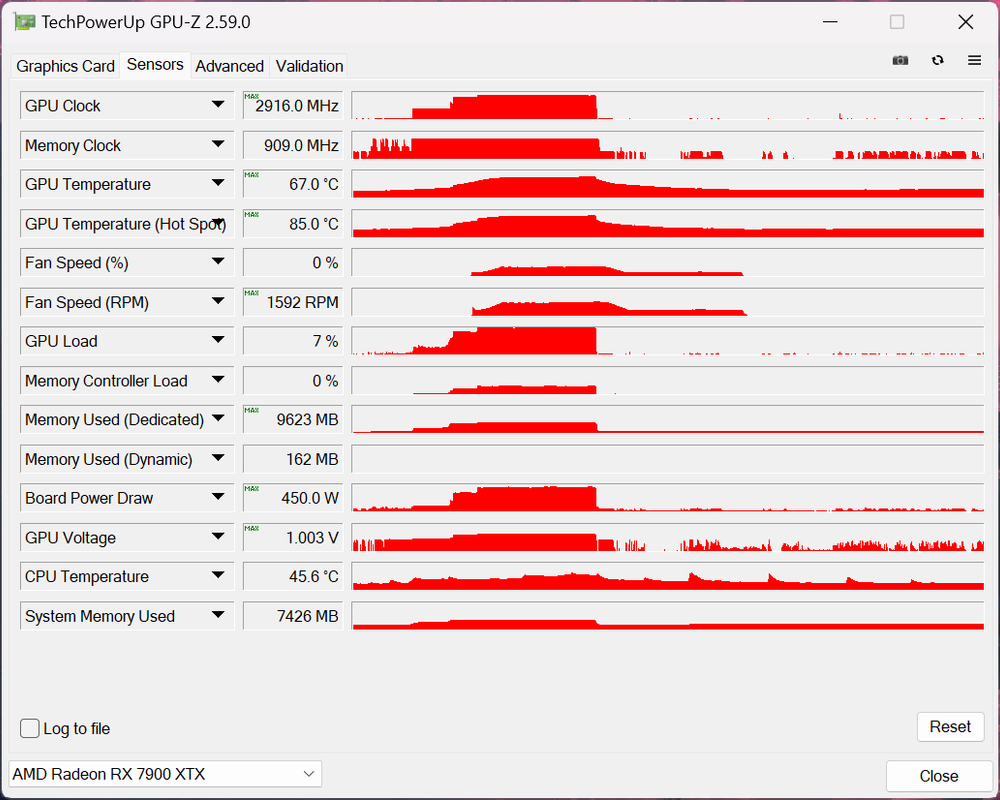This screenshot has width=1000, height=800.
Task: Click the Fan Speed (%) value 0 %
Action: [293, 262]
